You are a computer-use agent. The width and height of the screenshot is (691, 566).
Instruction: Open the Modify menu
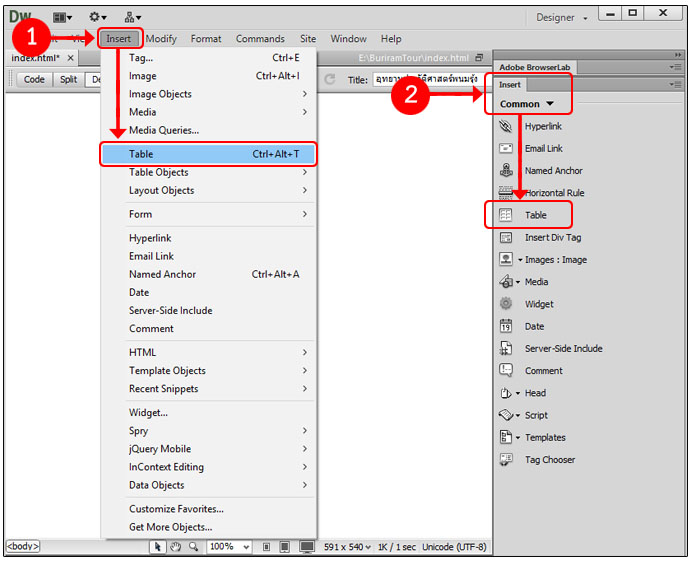pyautogui.click(x=161, y=39)
